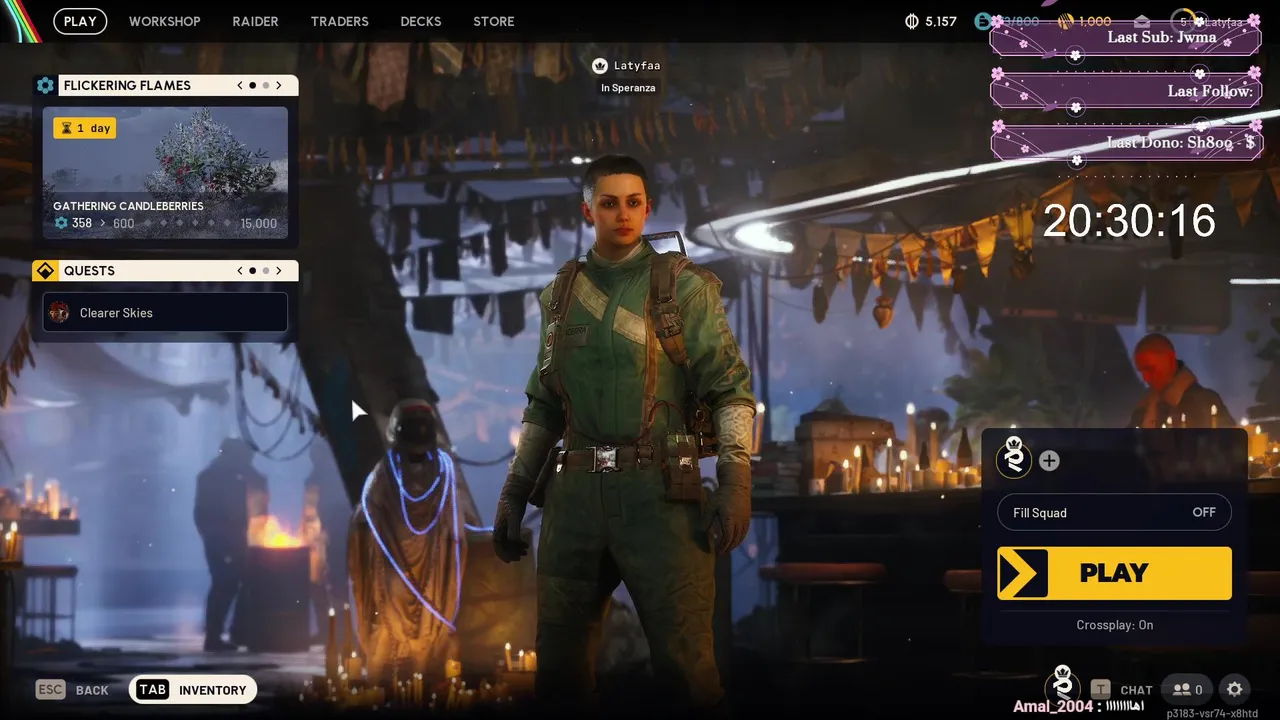Add a squad member with plus icon
The image size is (1280, 720).
click(x=1049, y=461)
